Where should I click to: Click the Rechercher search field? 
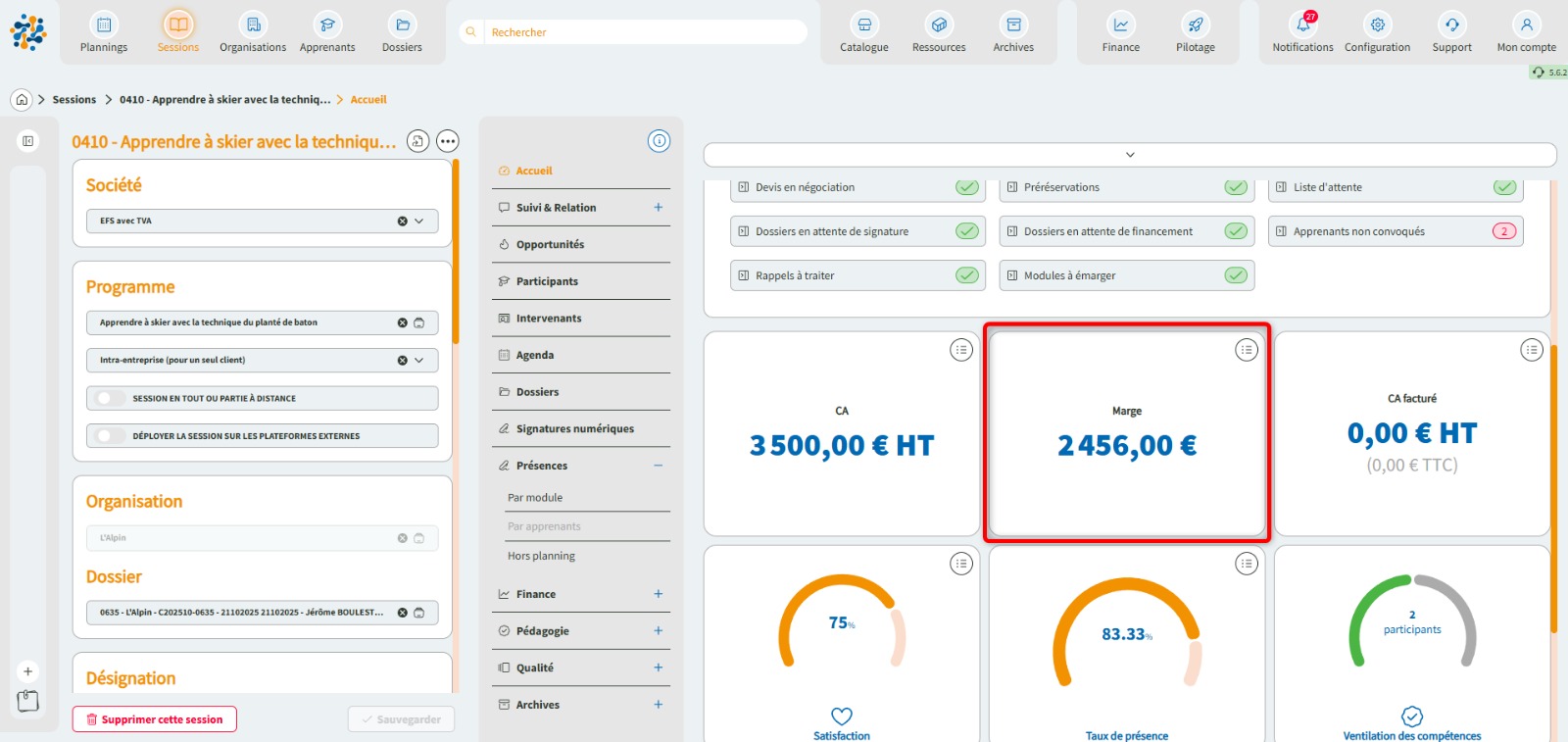pos(642,32)
